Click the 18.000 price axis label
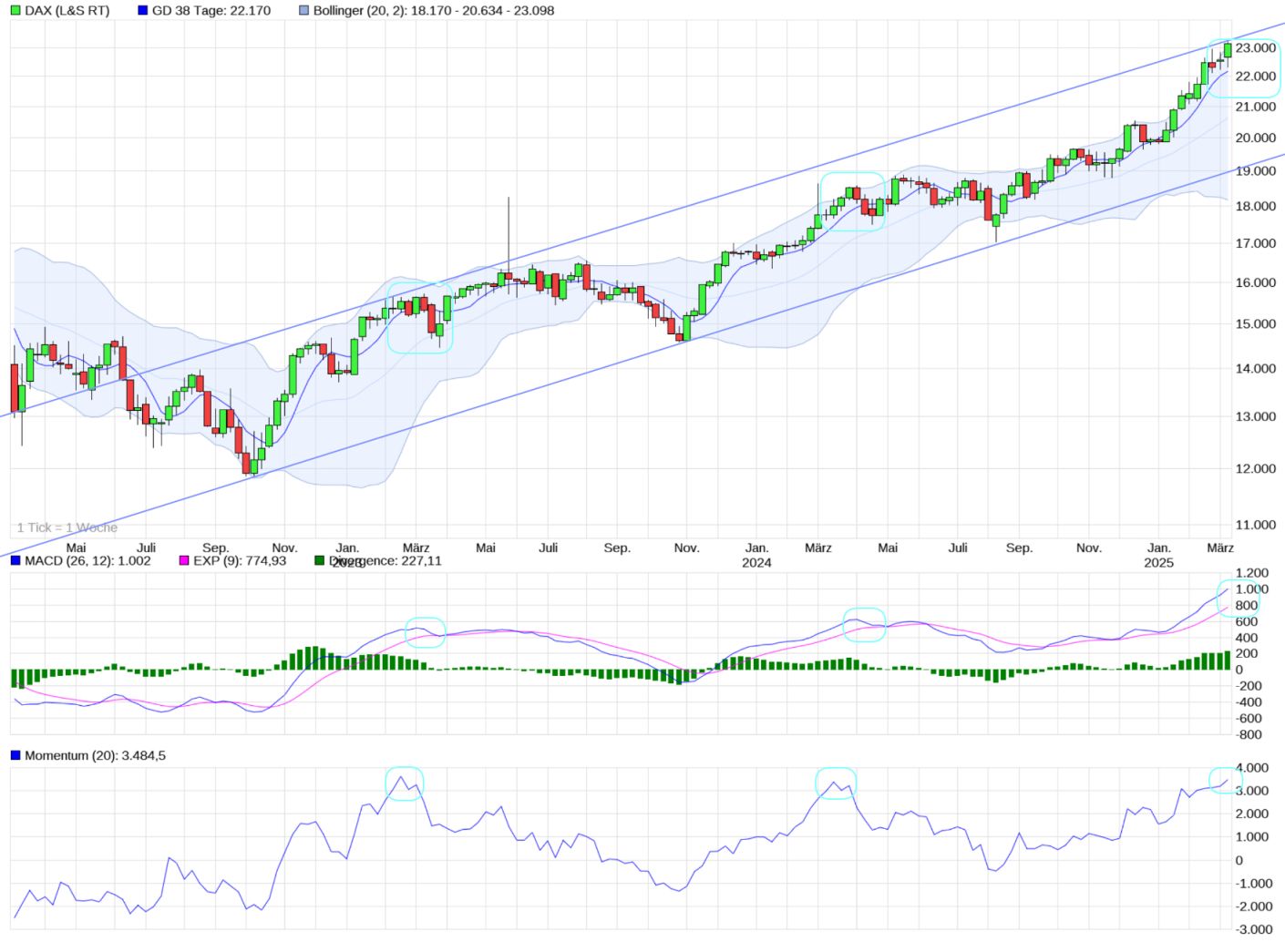1285x952 pixels. (x=1256, y=206)
